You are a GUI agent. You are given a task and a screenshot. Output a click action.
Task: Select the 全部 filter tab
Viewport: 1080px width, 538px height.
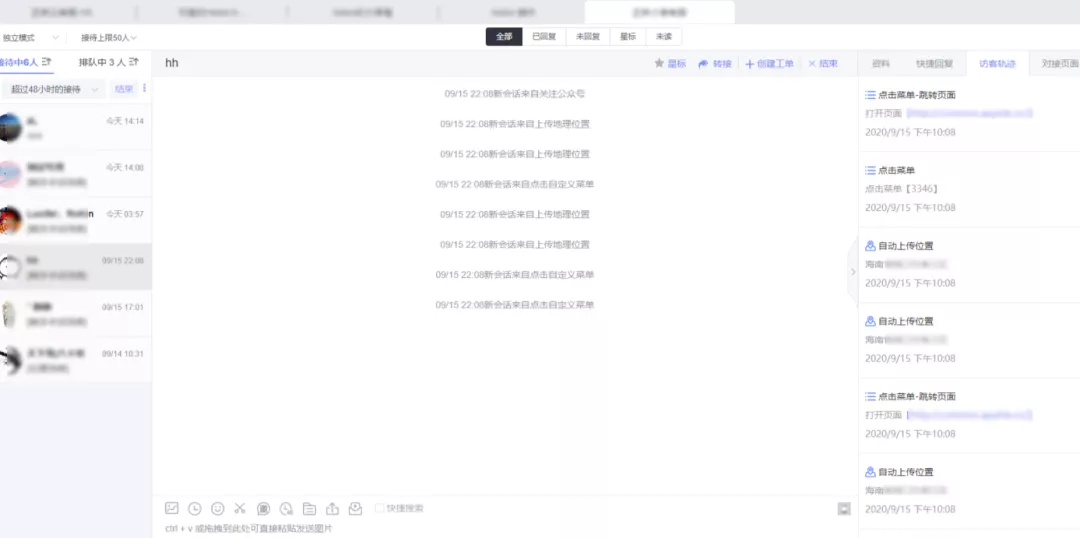(504, 37)
